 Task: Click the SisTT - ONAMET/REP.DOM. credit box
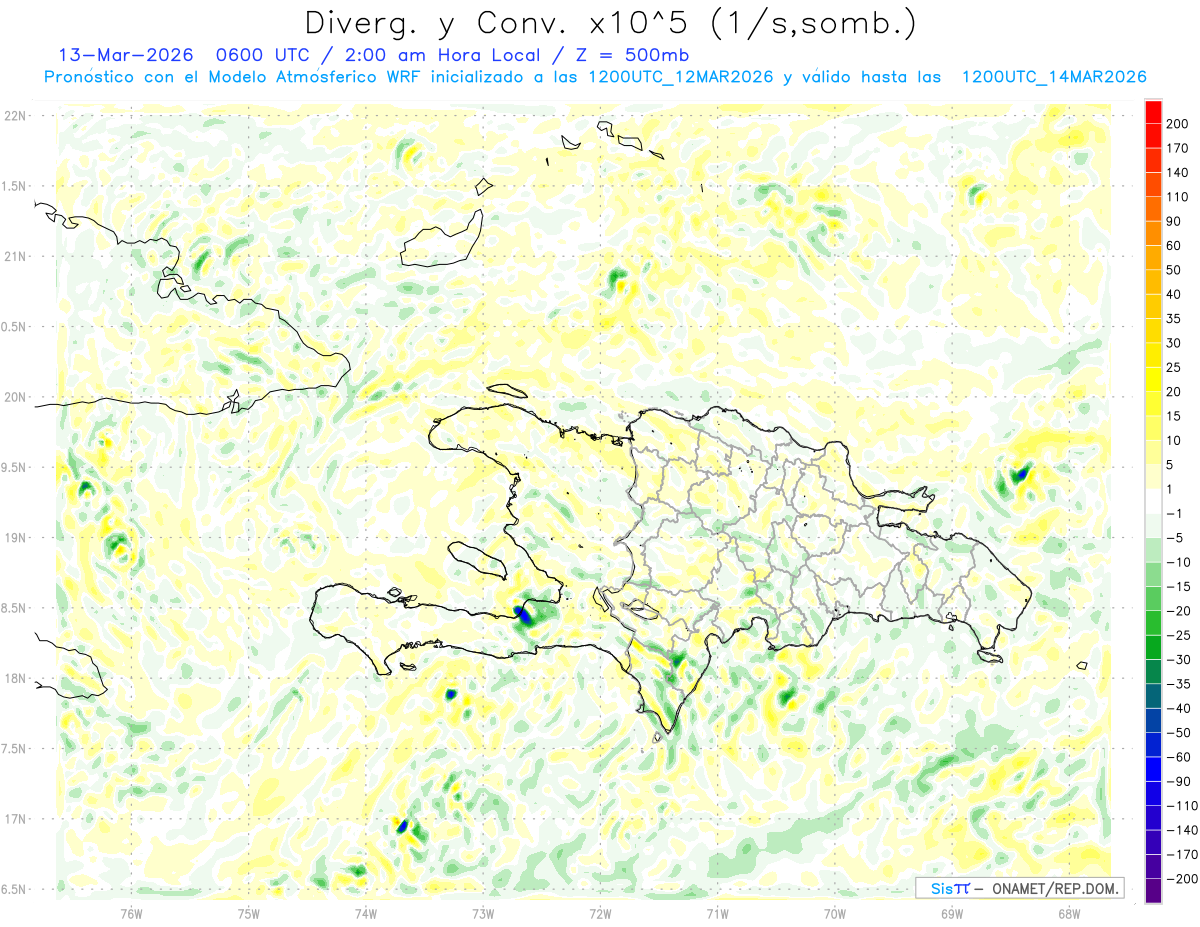click(x=1018, y=888)
